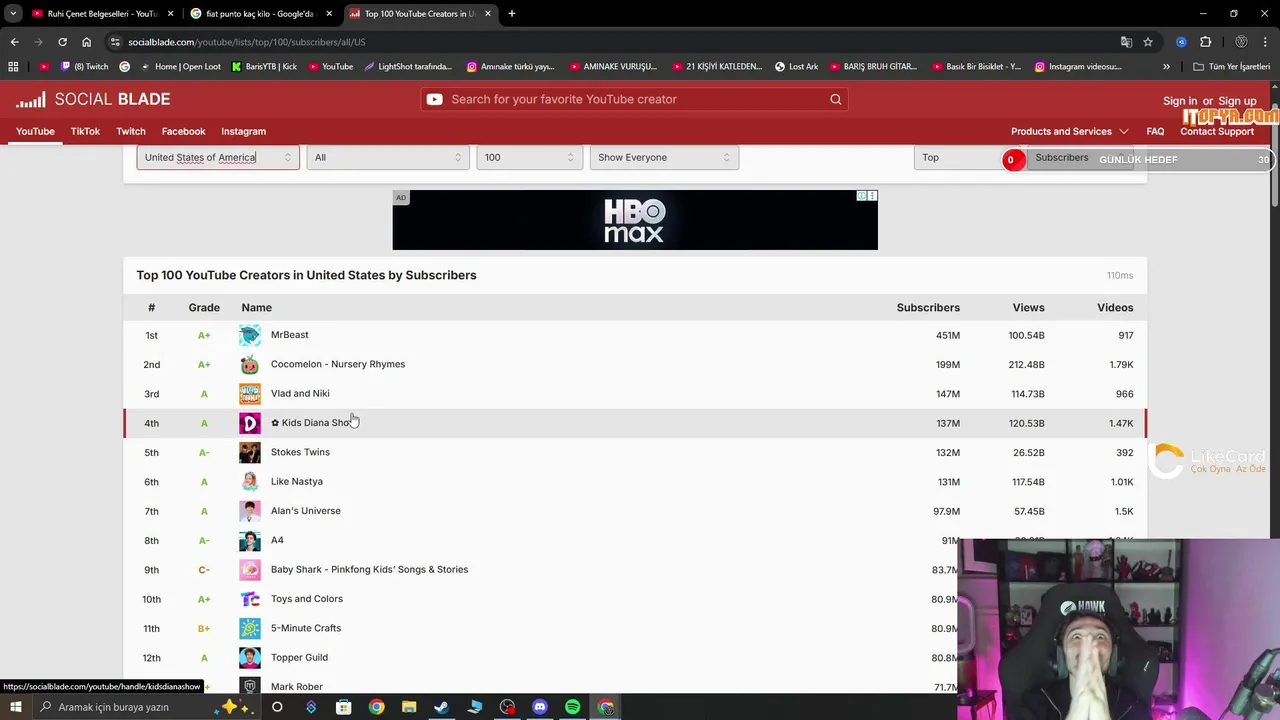Screen dimensions: 1280x720
Task: Click the browser reload button
Action: click(x=62, y=42)
